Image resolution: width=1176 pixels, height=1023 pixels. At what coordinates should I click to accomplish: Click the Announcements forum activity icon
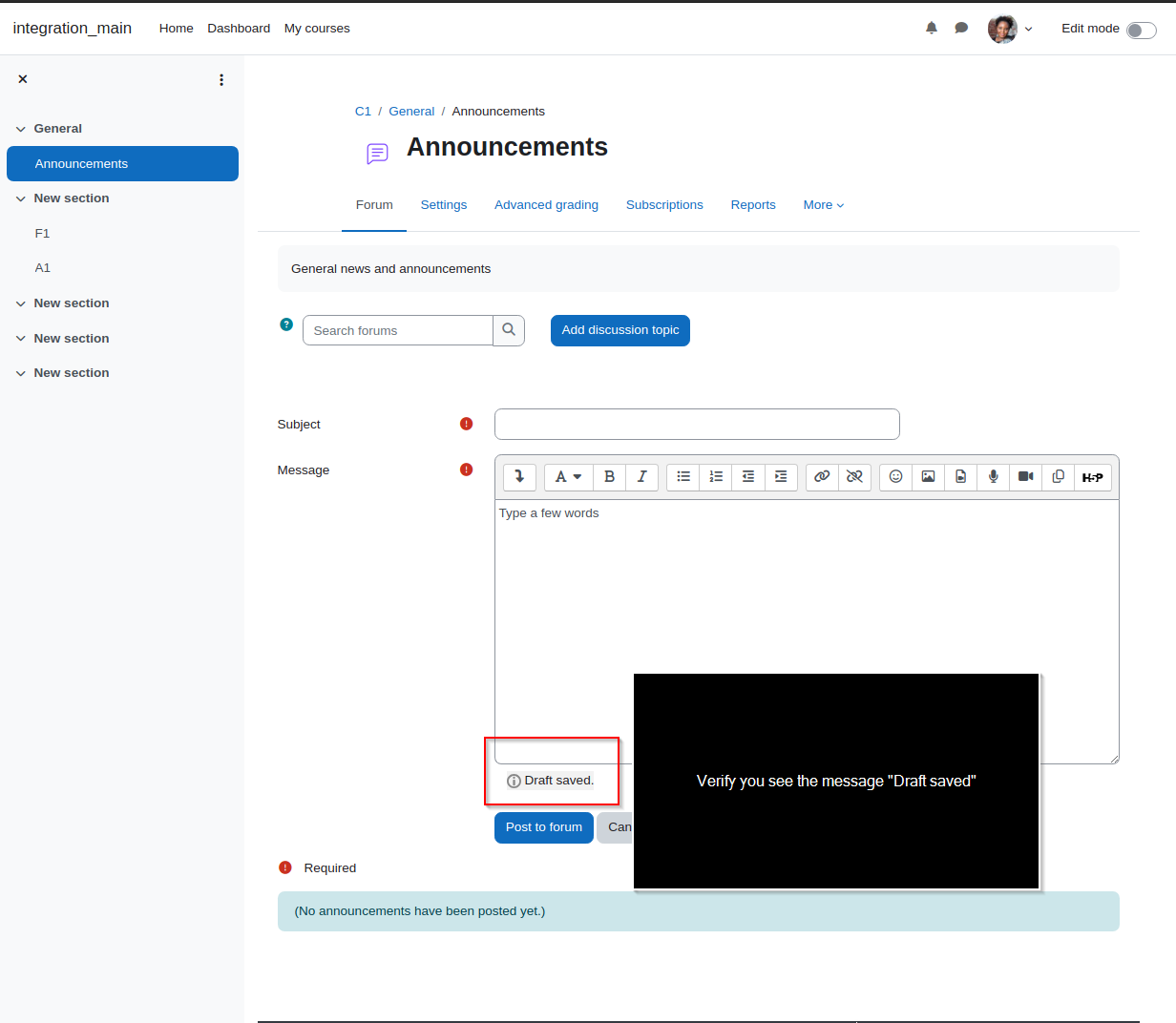tap(377, 153)
